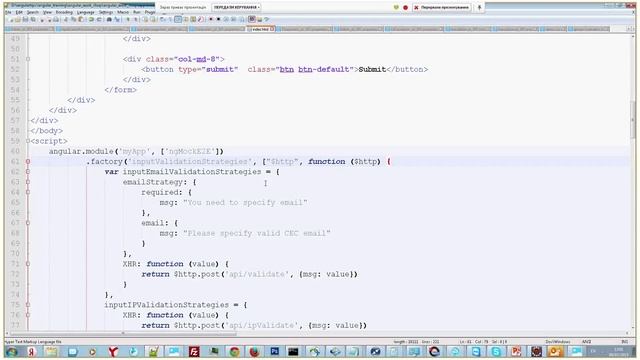Collapse the fold marker at line 62
Image resolution: width=640 pixels, height=360 pixels.
(28, 172)
